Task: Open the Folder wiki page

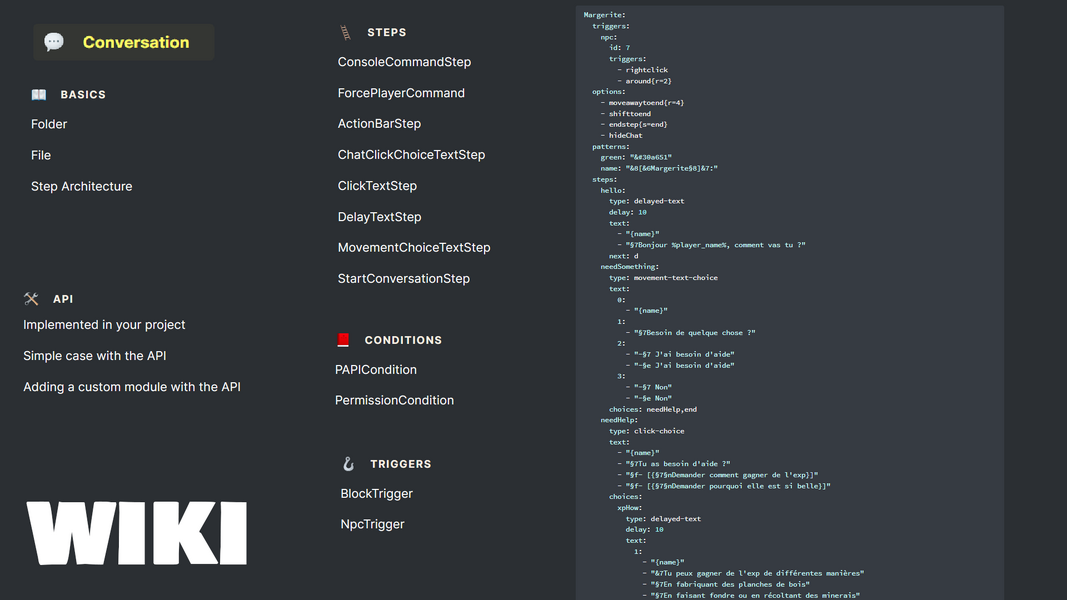Action: click(49, 124)
